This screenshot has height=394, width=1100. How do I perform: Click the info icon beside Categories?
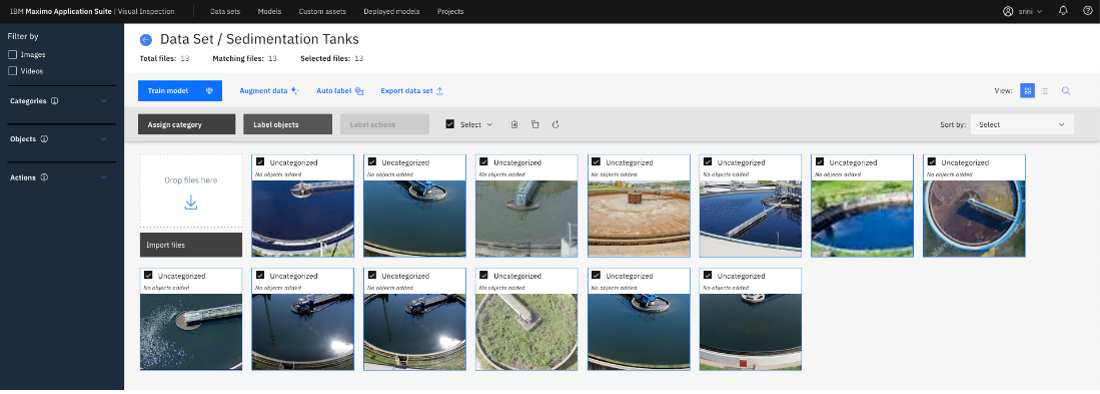click(55, 101)
